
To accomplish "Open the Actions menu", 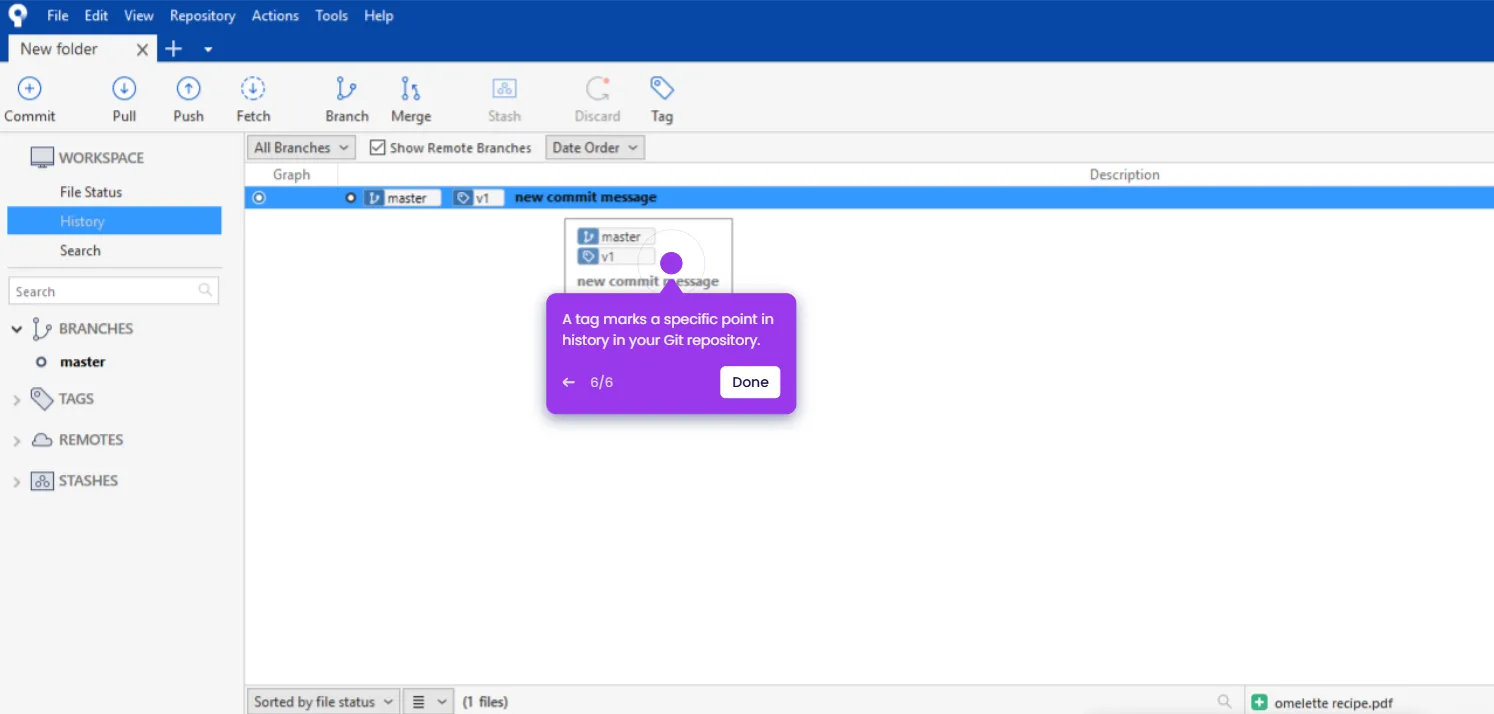I will tap(275, 15).
